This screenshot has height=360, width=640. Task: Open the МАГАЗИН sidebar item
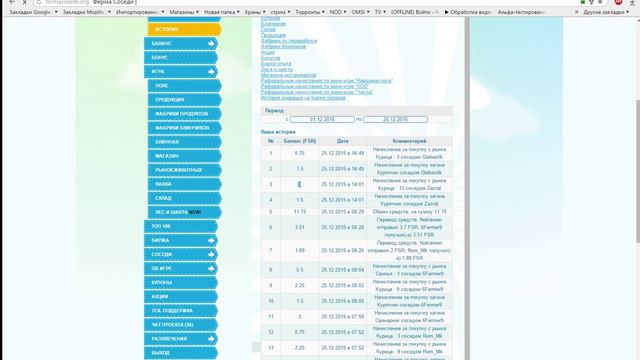click(x=184, y=156)
